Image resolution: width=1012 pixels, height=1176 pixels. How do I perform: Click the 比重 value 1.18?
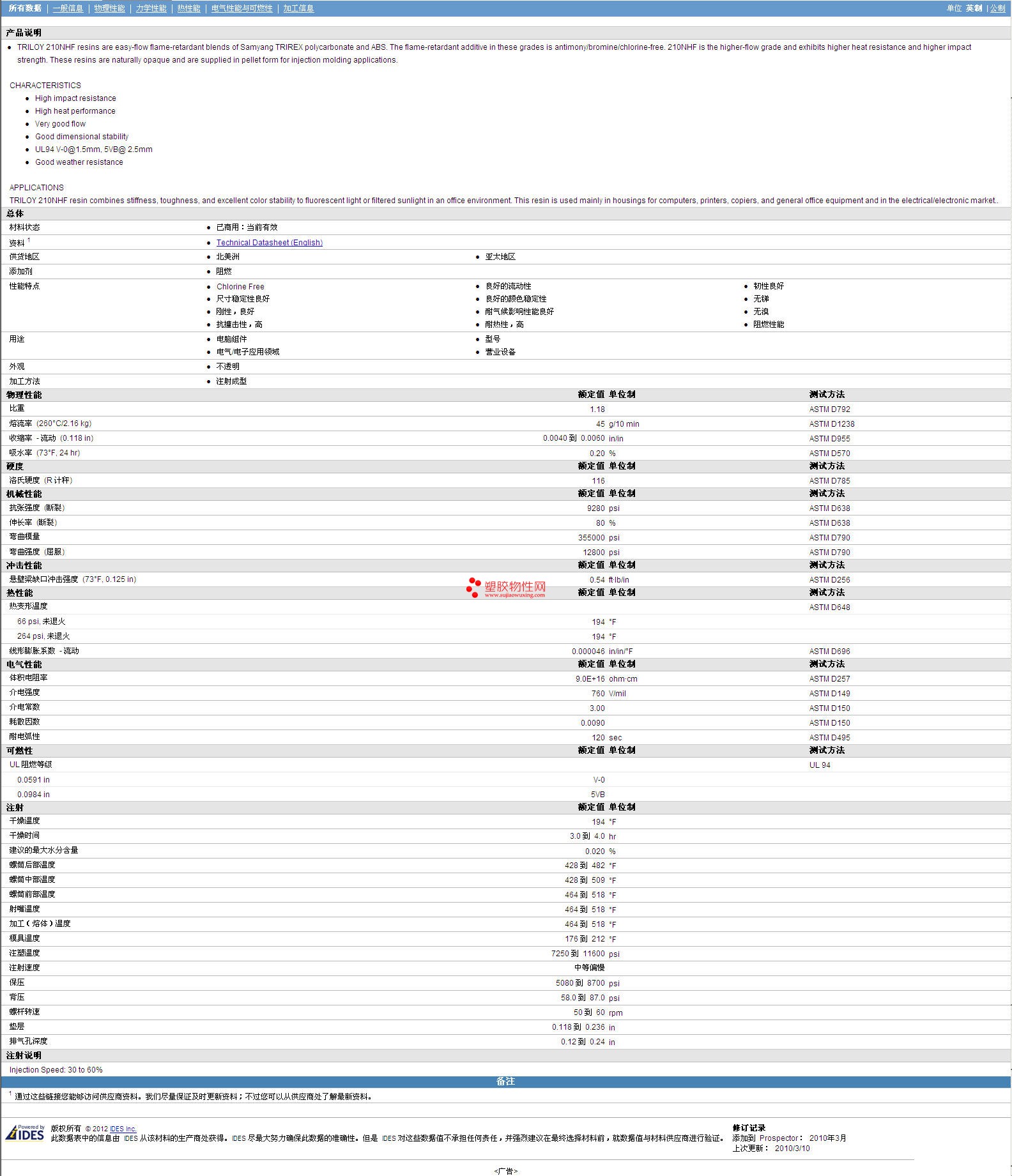pyautogui.click(x=597, y=409)
